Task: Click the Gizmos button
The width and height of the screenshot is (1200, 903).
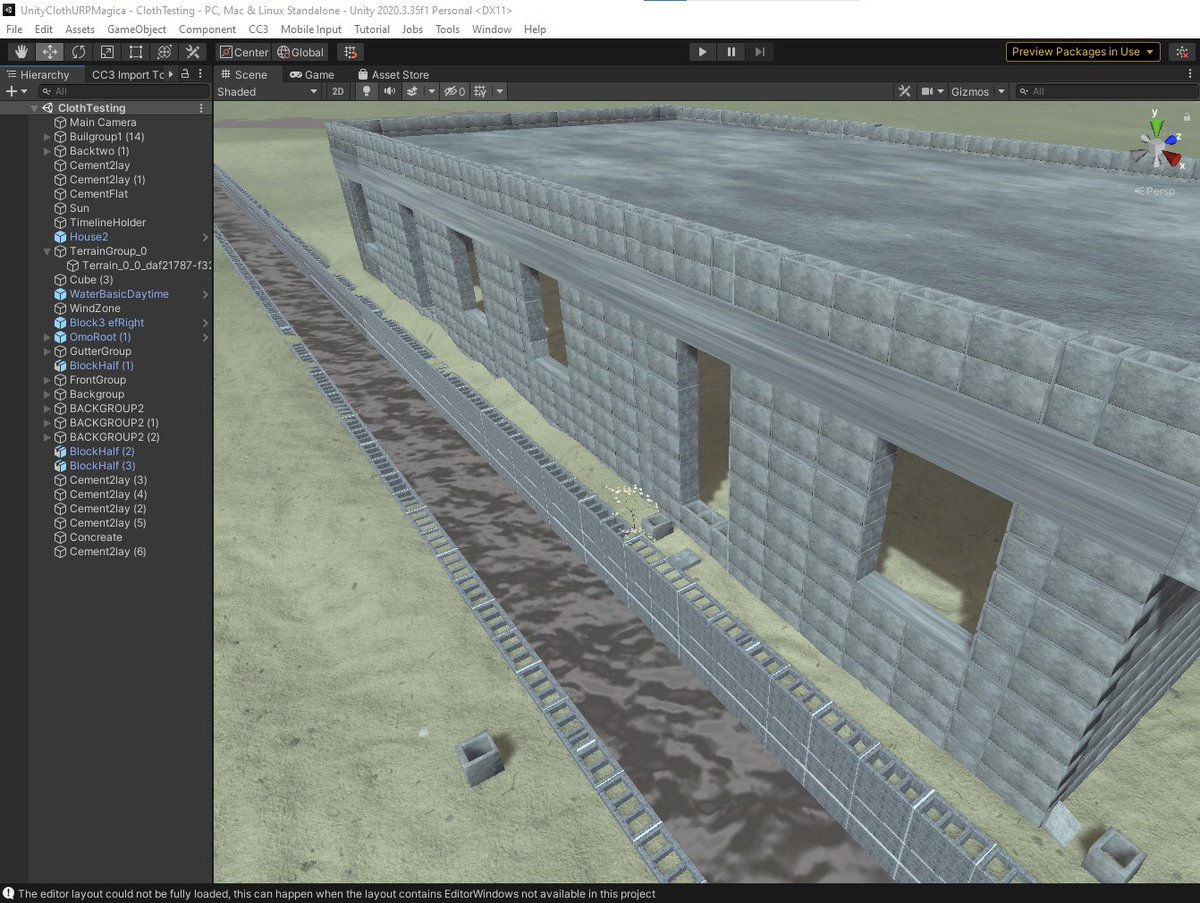Action: [x=970, y=91]
